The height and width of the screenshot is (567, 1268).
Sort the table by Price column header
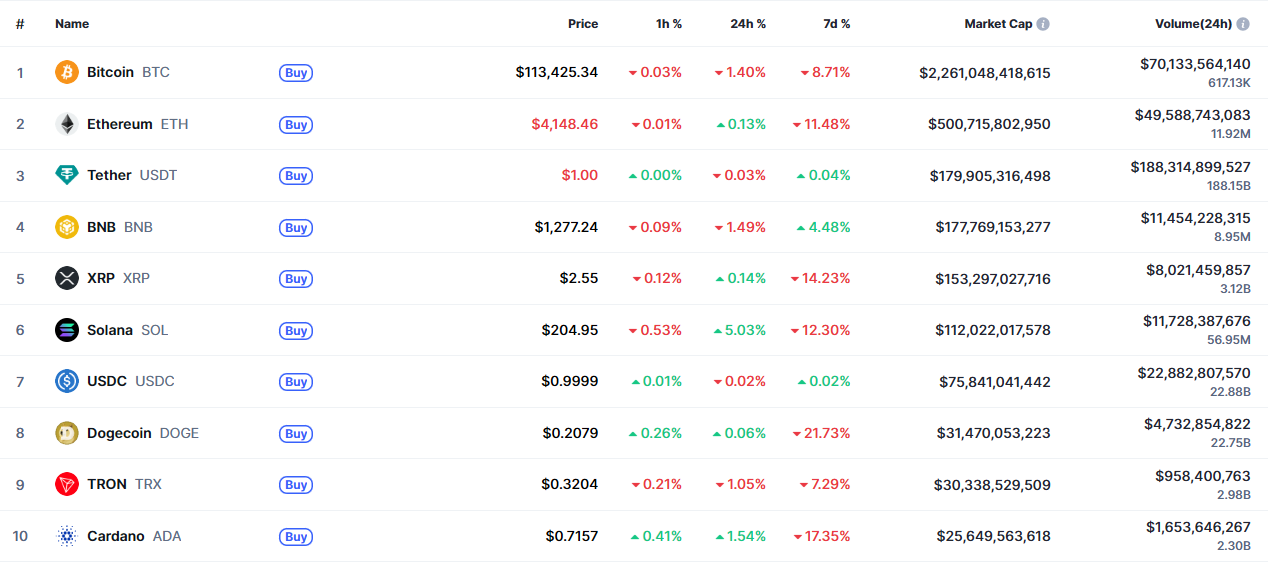tap(583, 24)
